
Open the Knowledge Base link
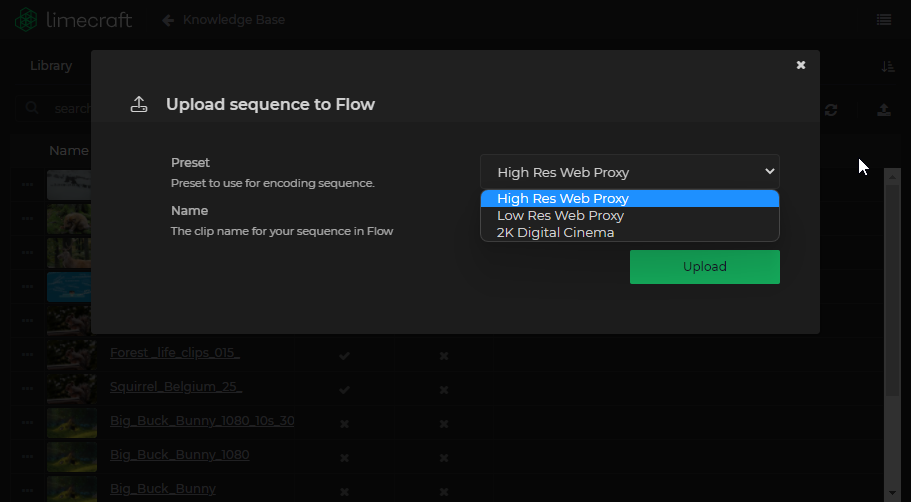[234, 20]
